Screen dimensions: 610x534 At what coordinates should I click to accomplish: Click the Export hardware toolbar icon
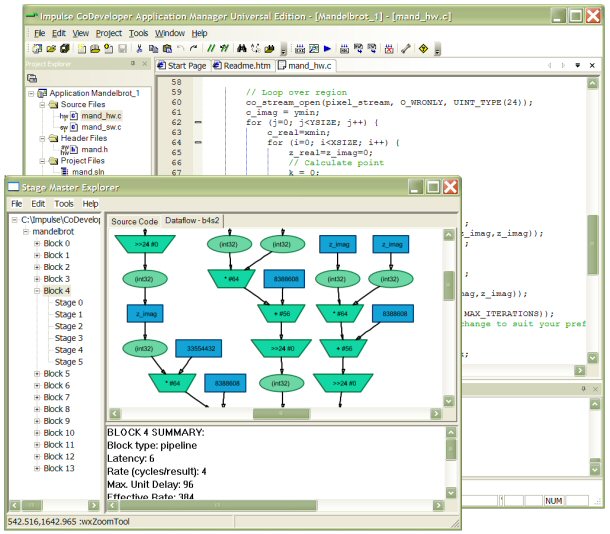tap(358, 49)
